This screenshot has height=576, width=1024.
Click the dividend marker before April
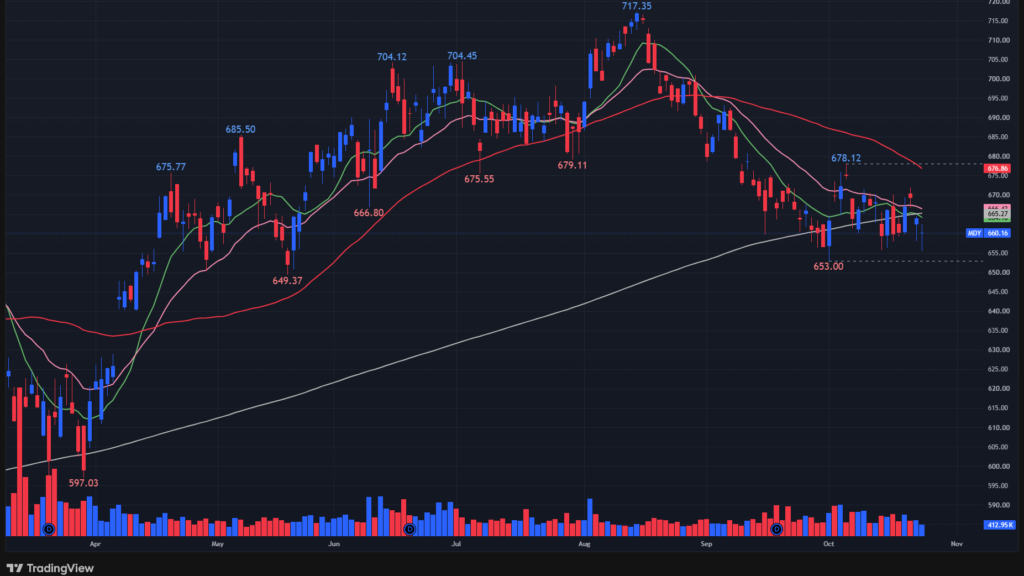(49, 529)
